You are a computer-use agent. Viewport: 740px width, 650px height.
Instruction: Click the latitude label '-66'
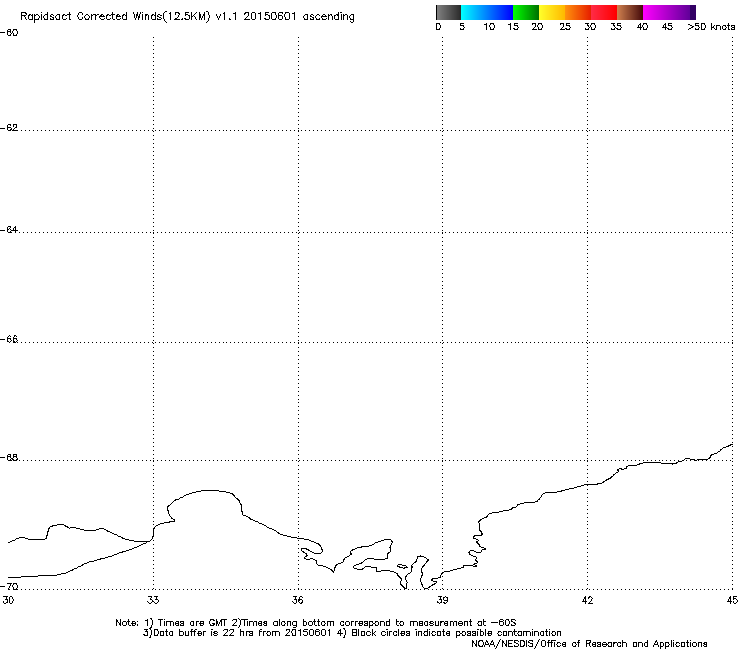(9, 339)
